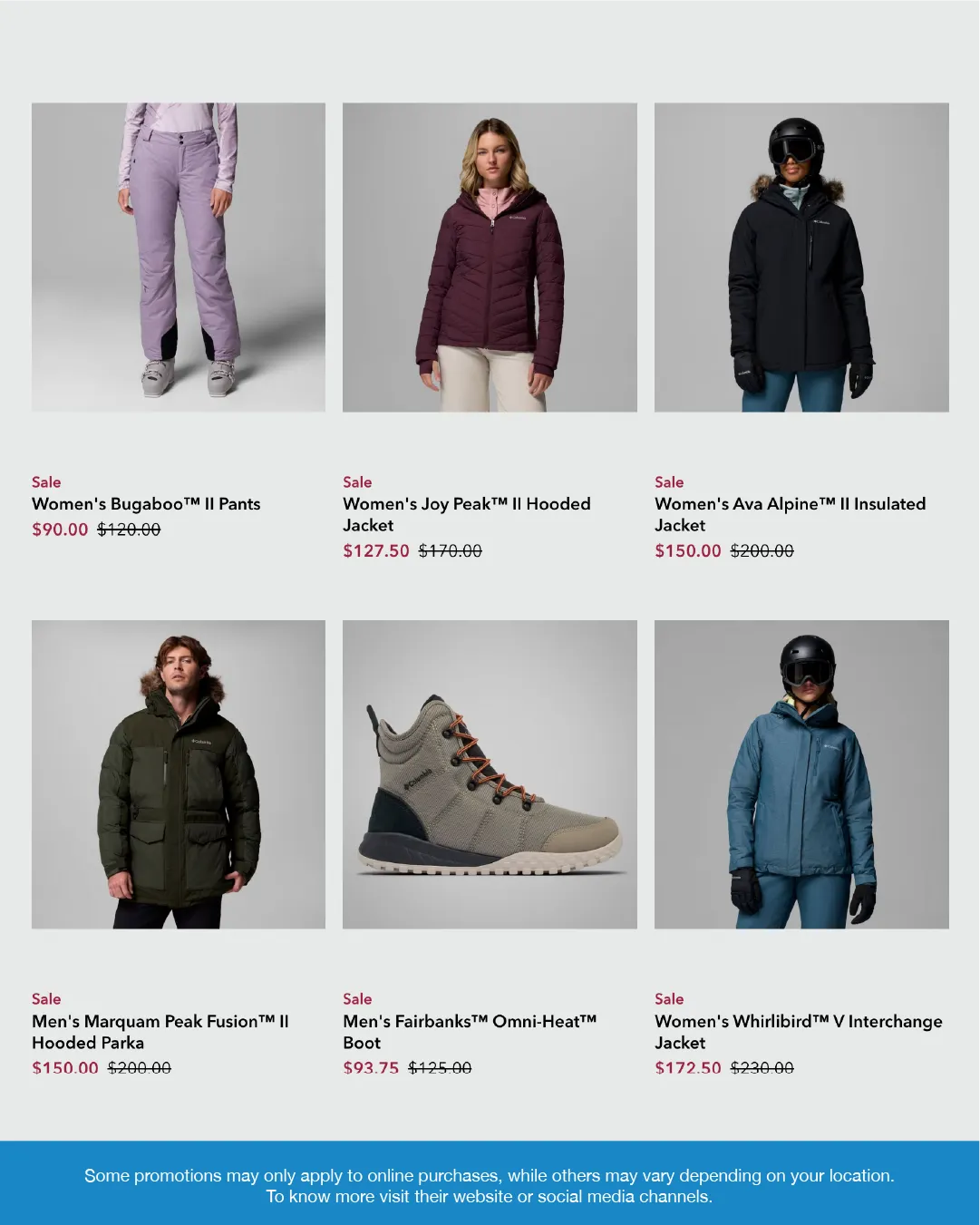The height and width of the screenshot is (1225, 980).
Task: Click the blue promotions disclaimer banner
Action: pyautogui.click(x=490, y=1183)
